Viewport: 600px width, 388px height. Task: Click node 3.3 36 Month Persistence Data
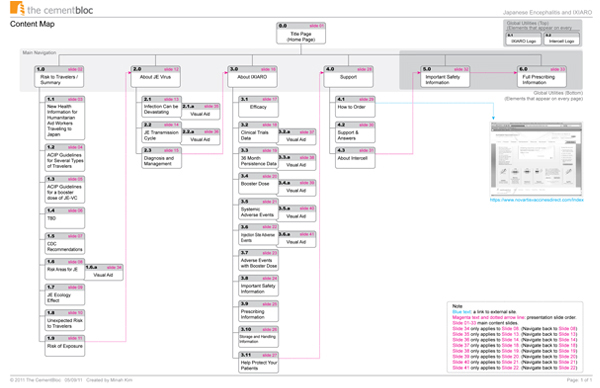258,158
